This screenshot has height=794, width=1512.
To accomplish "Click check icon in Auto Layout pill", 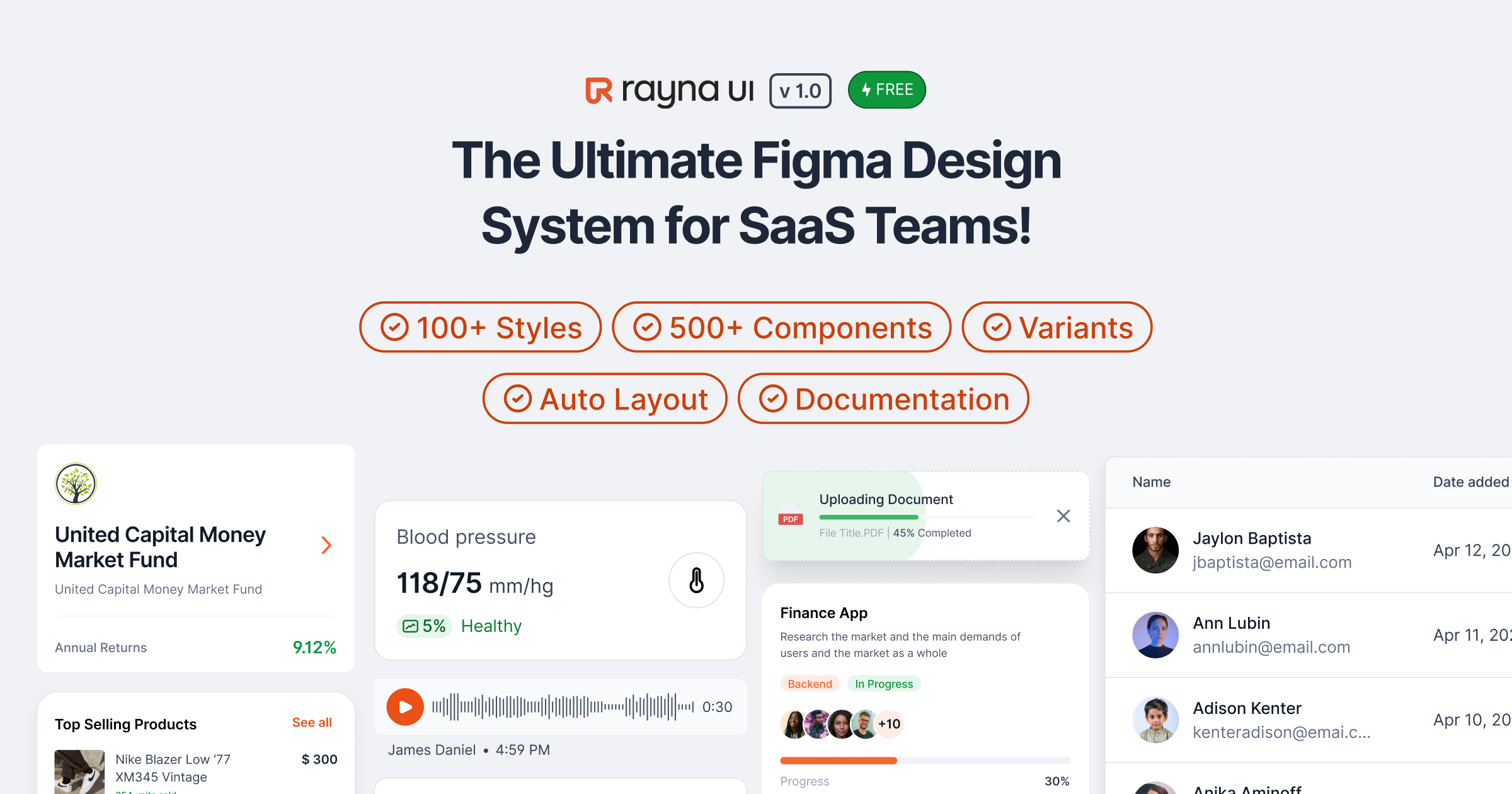I will click(x=518, y=398).
